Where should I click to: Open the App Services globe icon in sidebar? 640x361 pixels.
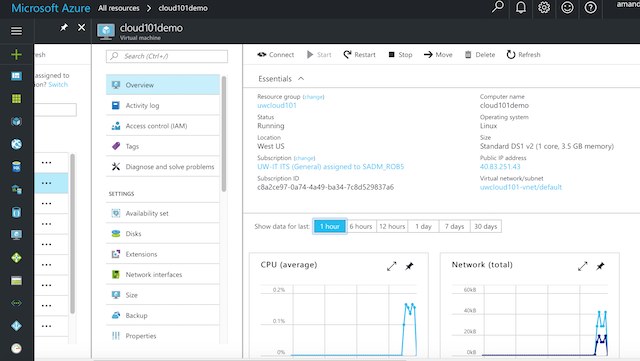(x=16, y=144)
